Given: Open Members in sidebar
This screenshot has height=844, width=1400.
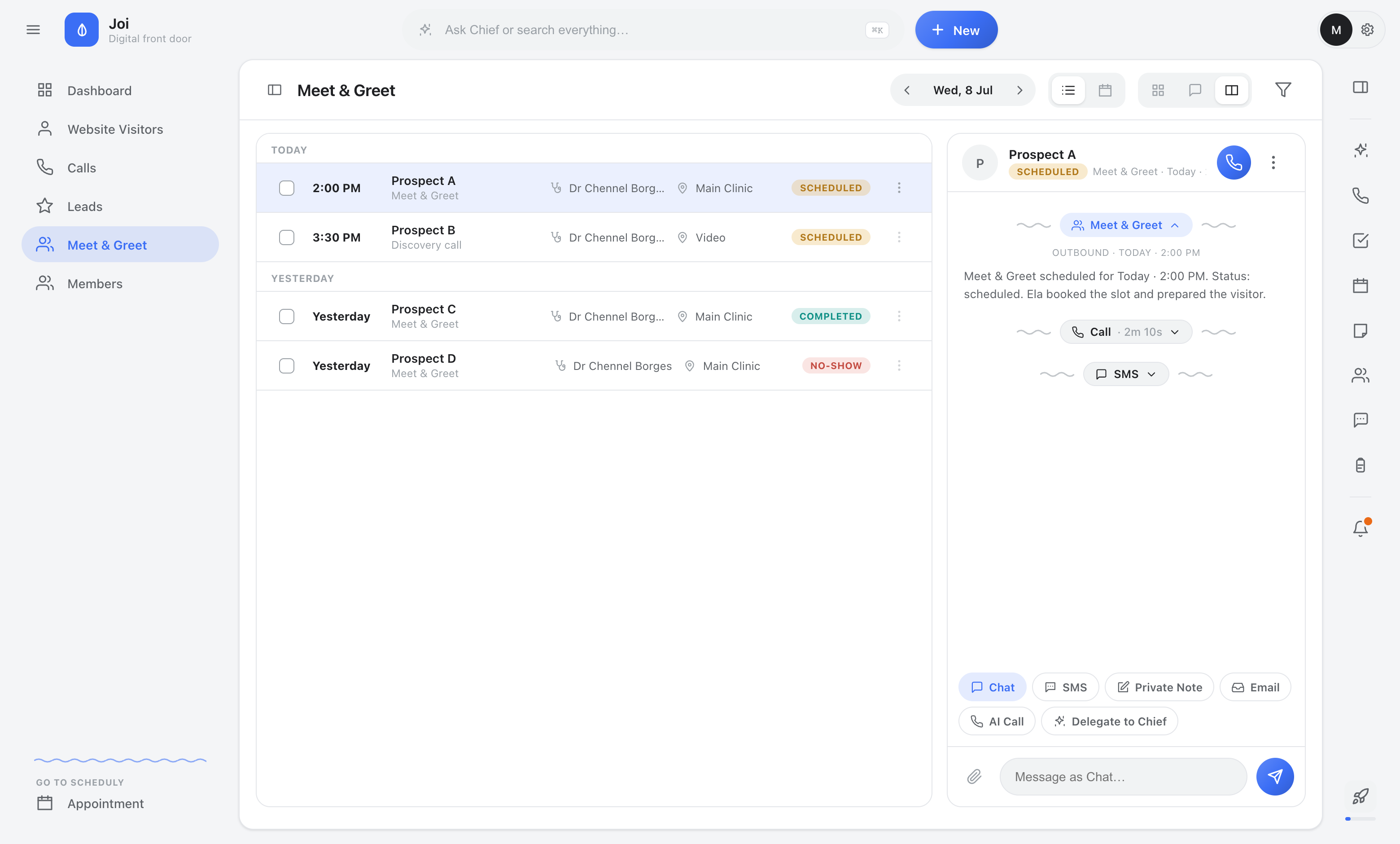Looking at the screenshot, I should 120,284.
